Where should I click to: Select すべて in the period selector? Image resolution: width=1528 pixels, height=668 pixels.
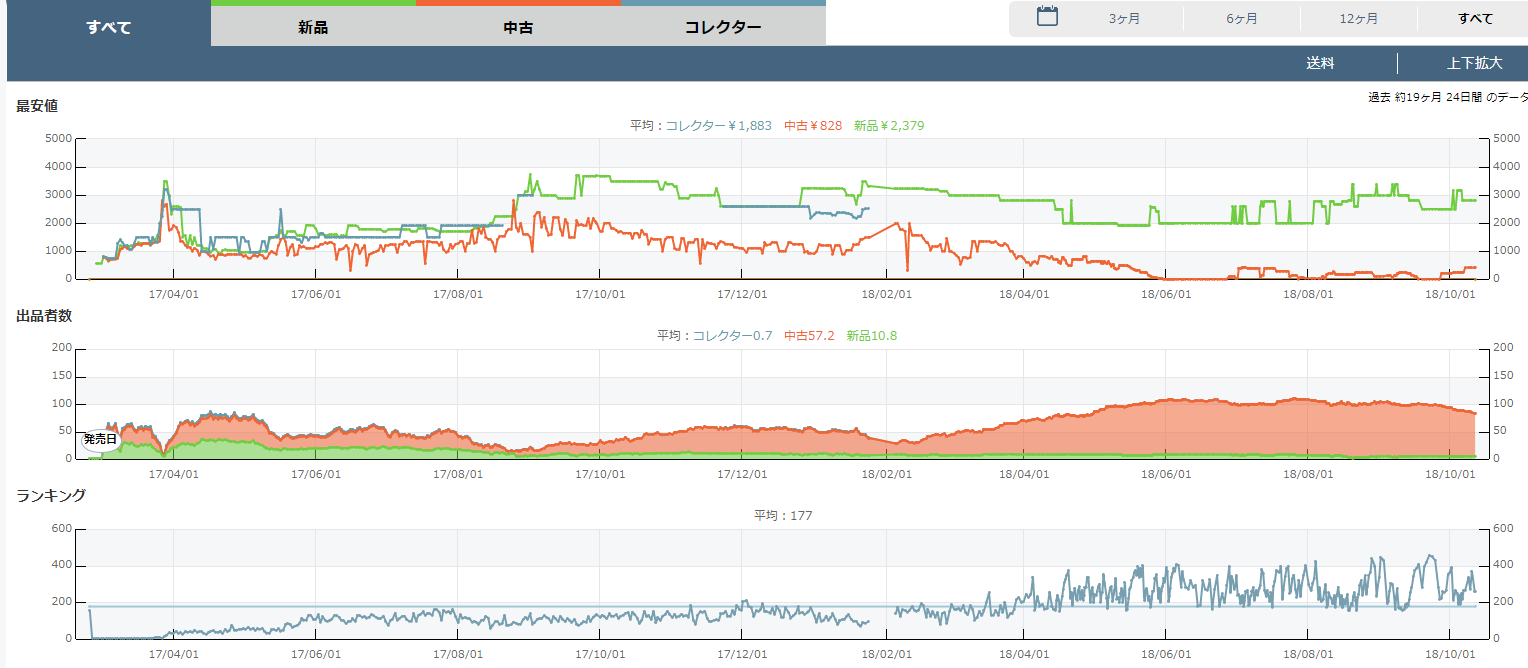[1475, 19]
